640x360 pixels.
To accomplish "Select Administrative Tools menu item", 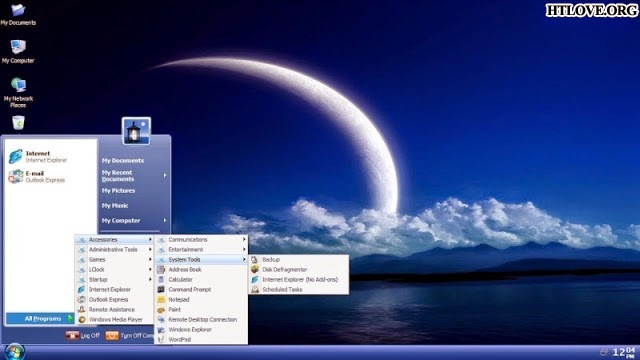I will click(114, 249).
